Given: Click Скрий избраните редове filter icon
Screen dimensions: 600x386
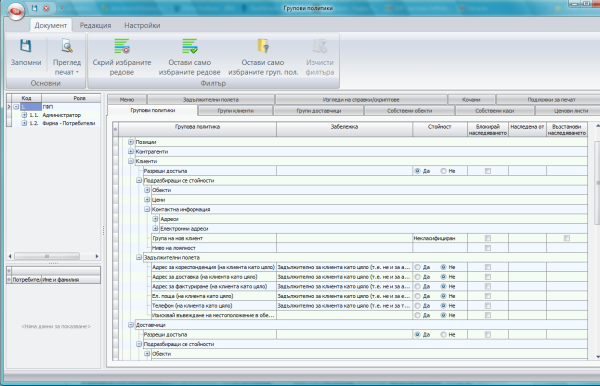Looking at the screenshot, I should pyautogui.click(x=122, y=46).
